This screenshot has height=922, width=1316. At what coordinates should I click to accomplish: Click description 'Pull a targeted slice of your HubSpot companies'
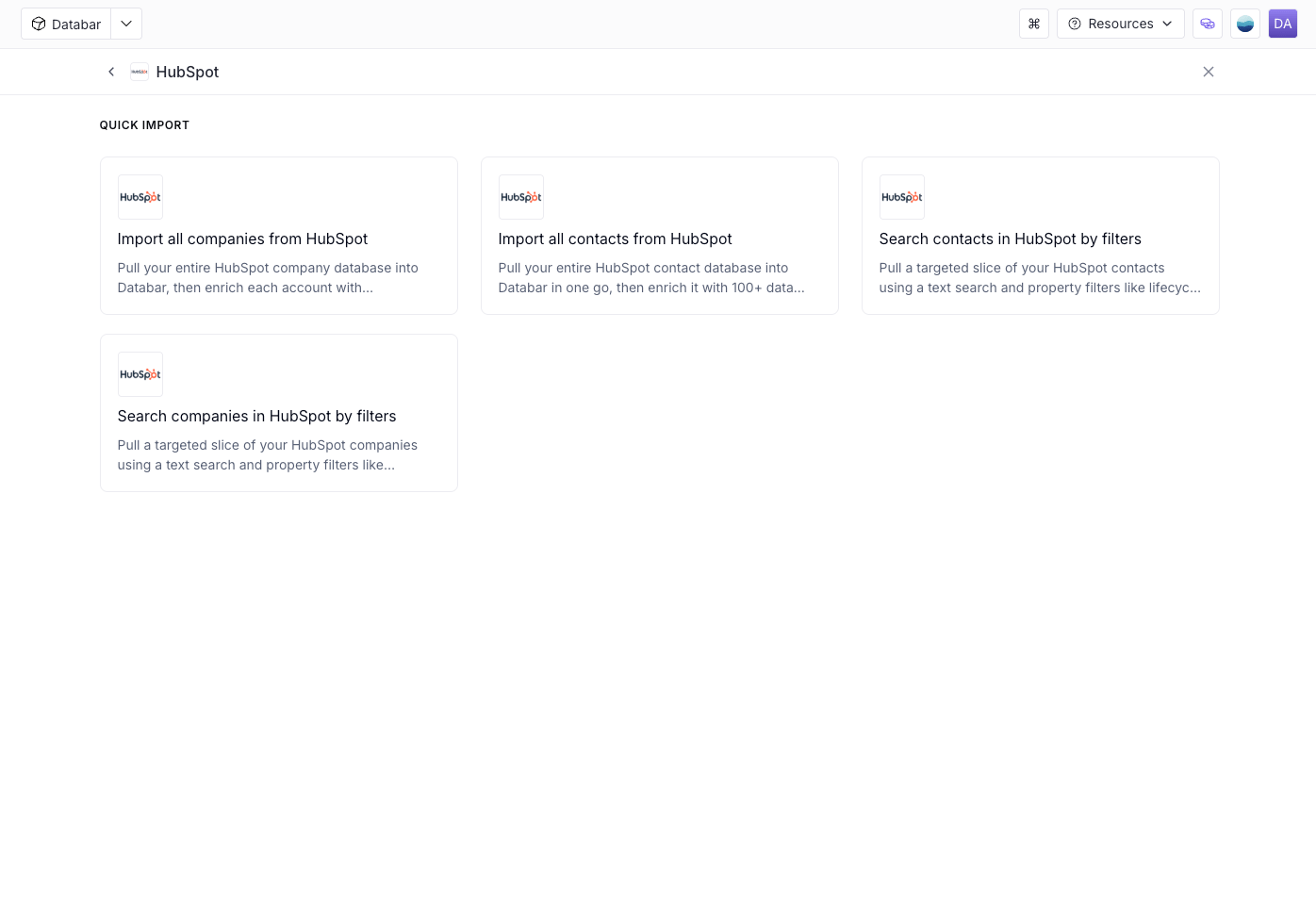[268, 455]
